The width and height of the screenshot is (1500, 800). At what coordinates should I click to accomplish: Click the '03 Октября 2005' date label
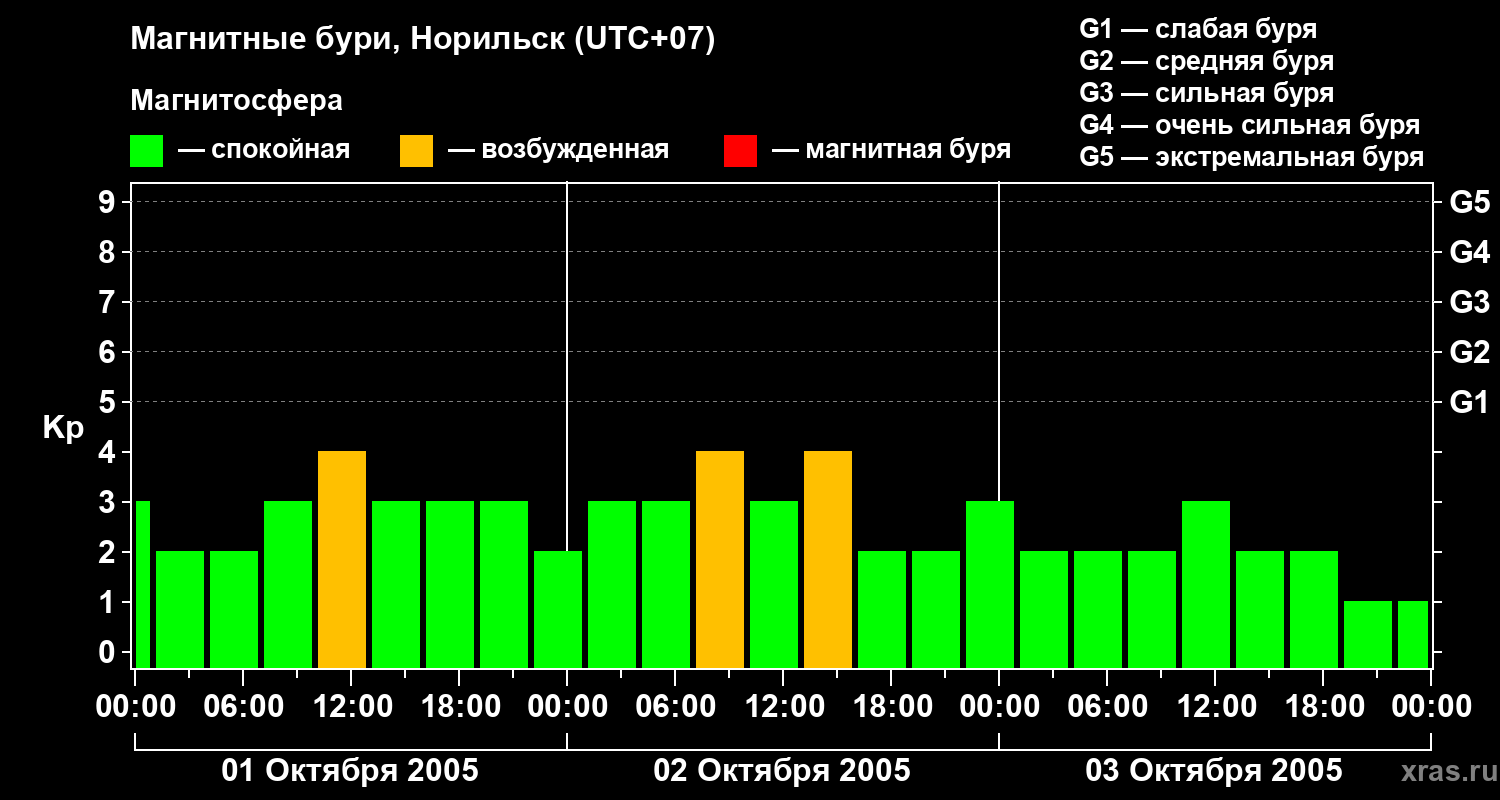coord(1214,771)
